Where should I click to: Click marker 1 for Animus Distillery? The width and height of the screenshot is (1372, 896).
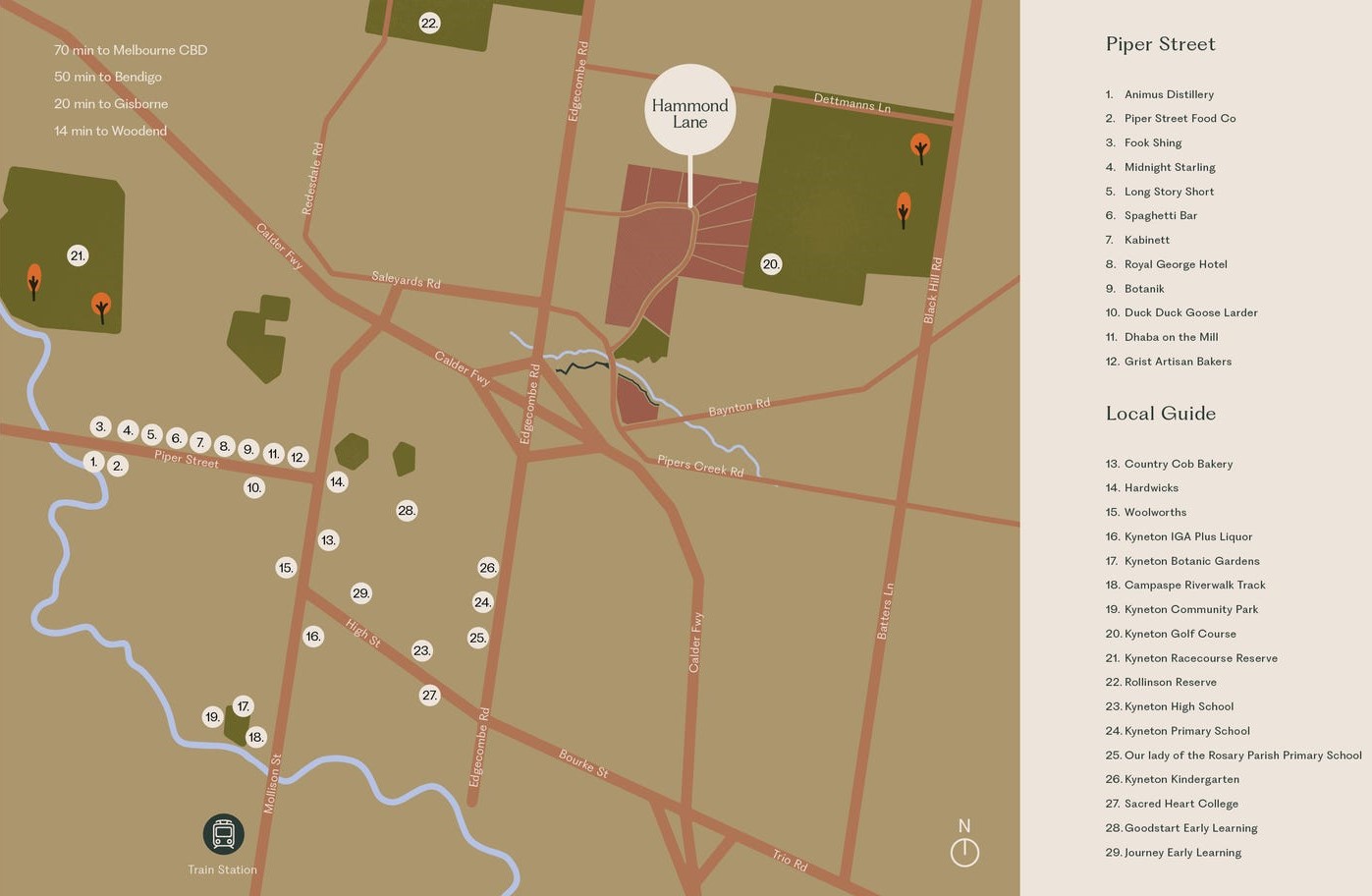pyautogui.click(x=93, y=461)
